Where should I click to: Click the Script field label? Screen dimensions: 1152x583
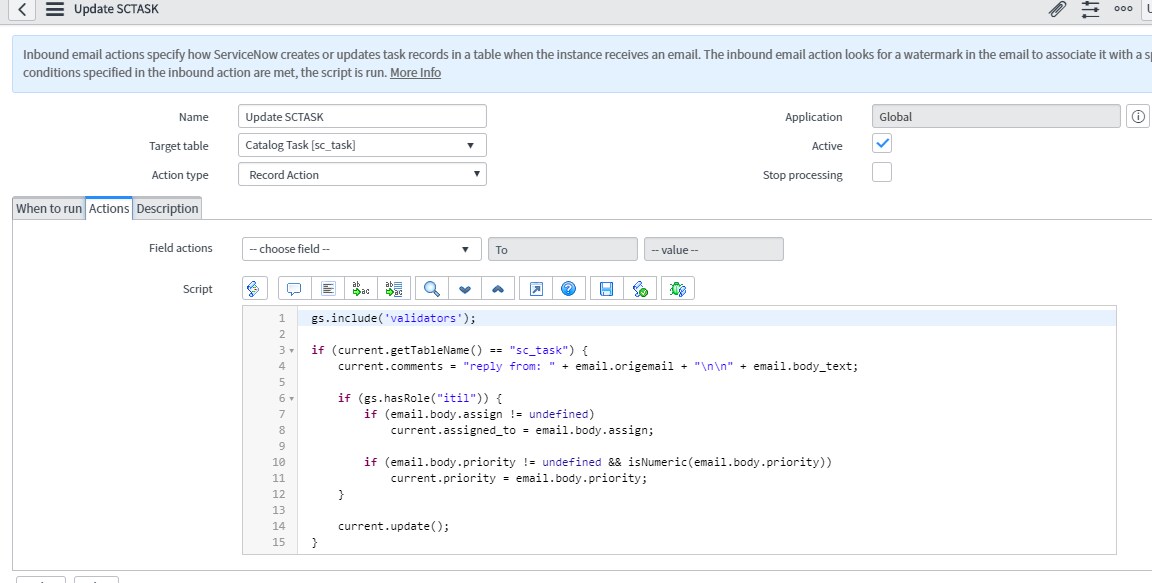click(198, 289)
